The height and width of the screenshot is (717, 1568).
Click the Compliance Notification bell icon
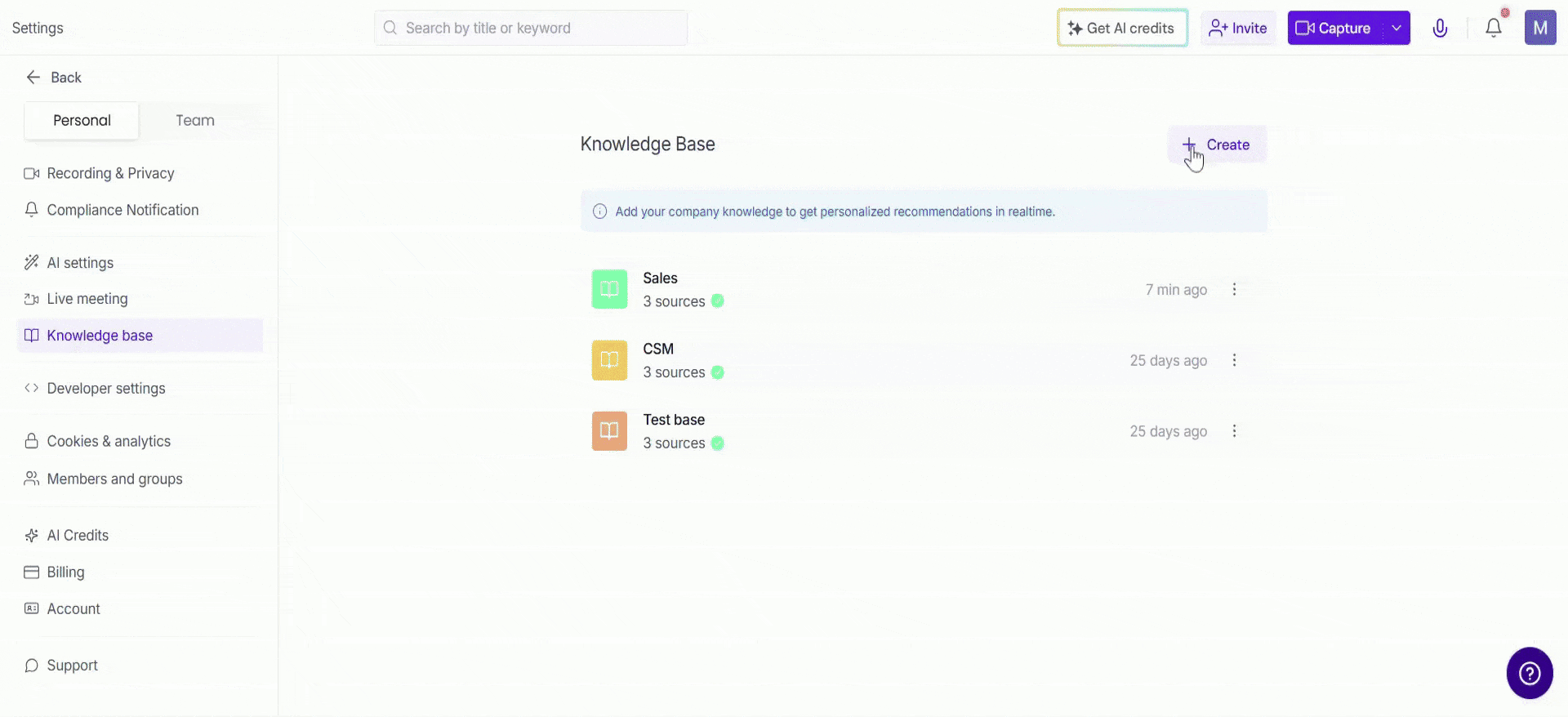coord(31,210)
